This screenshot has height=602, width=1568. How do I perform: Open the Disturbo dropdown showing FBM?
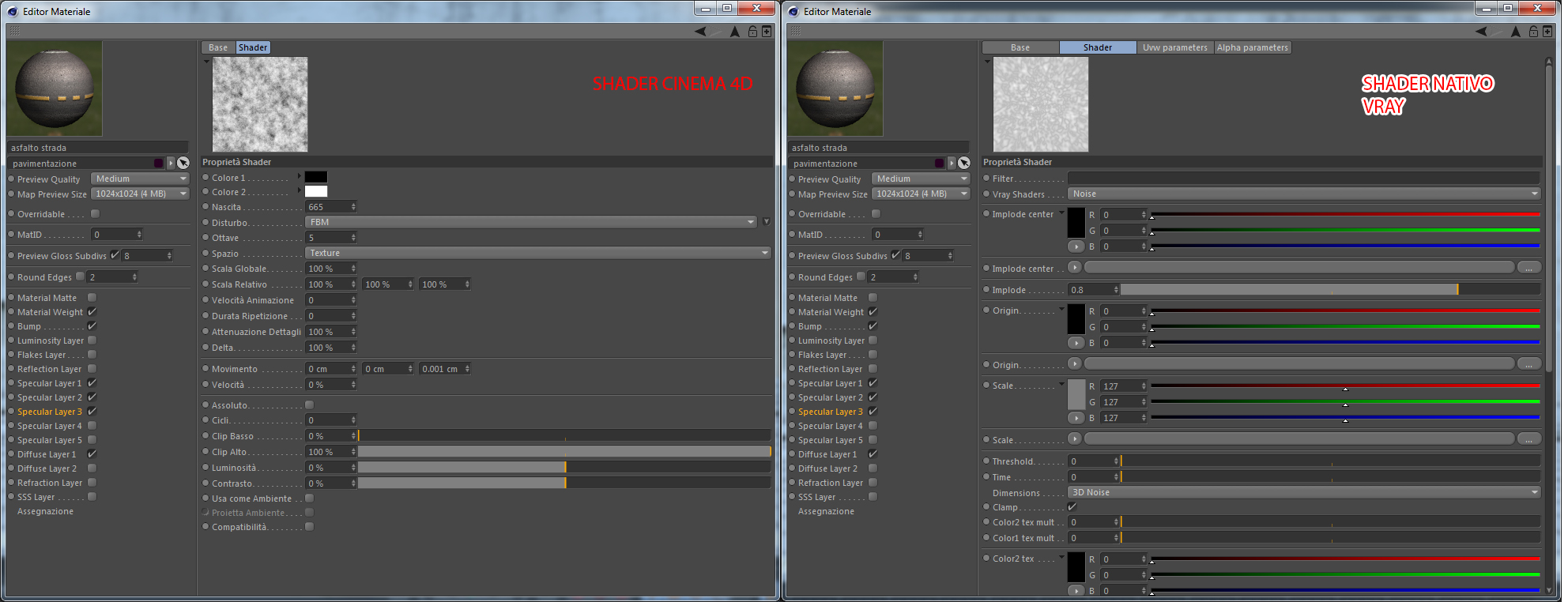click(x=531, y=222)
